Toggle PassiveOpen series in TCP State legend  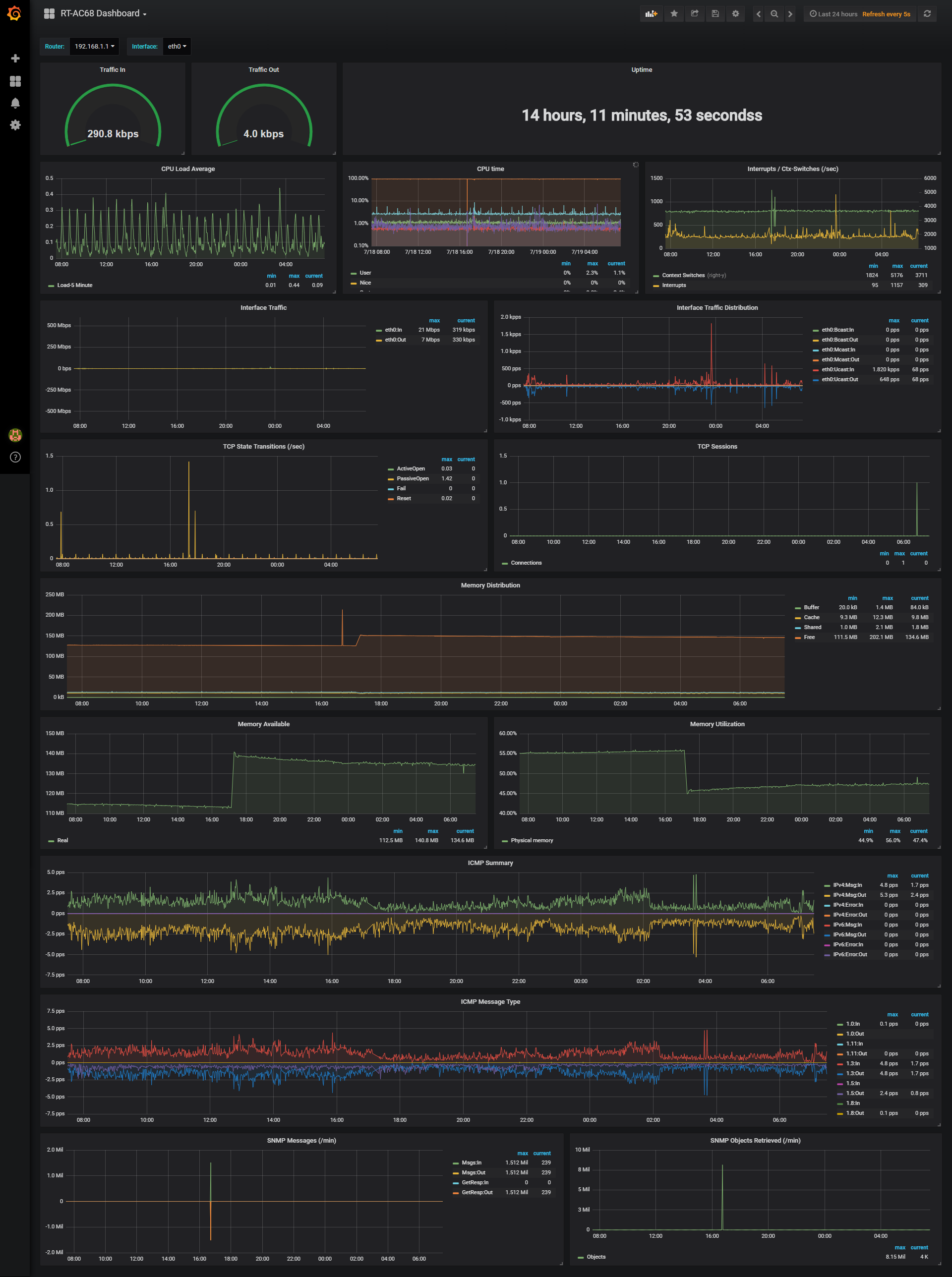click(412, 479)
